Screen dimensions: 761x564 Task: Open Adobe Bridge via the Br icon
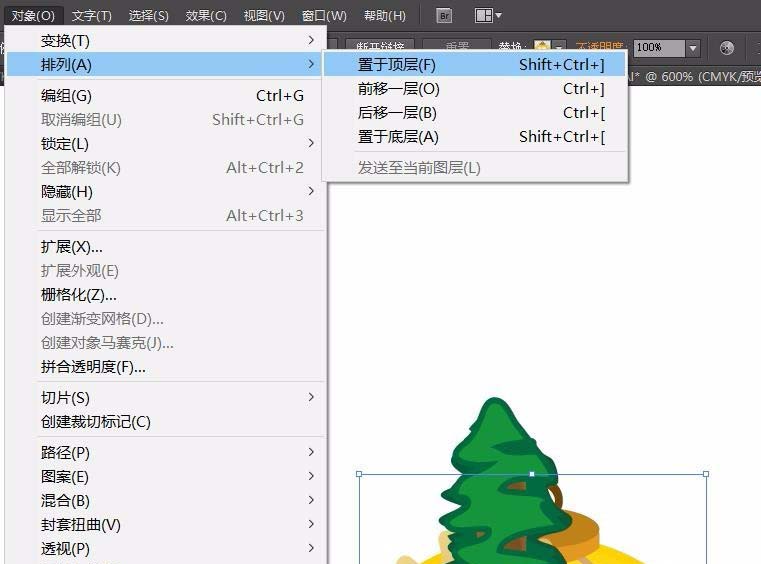(x=444, y=16)
